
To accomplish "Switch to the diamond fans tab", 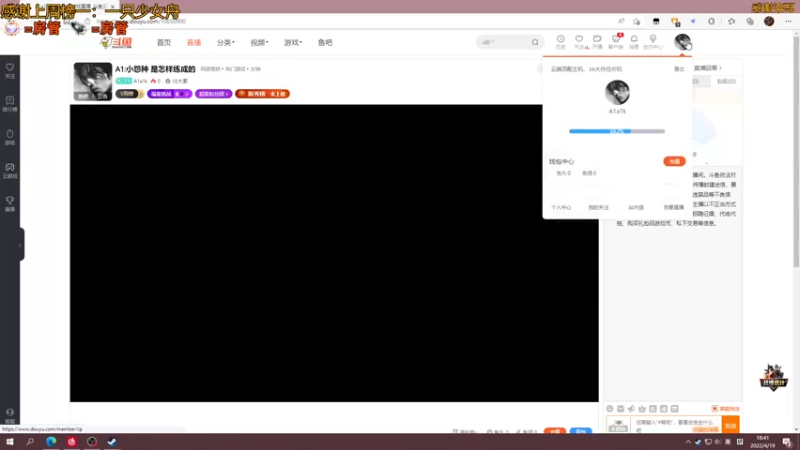I will click(x=727, y=82).
